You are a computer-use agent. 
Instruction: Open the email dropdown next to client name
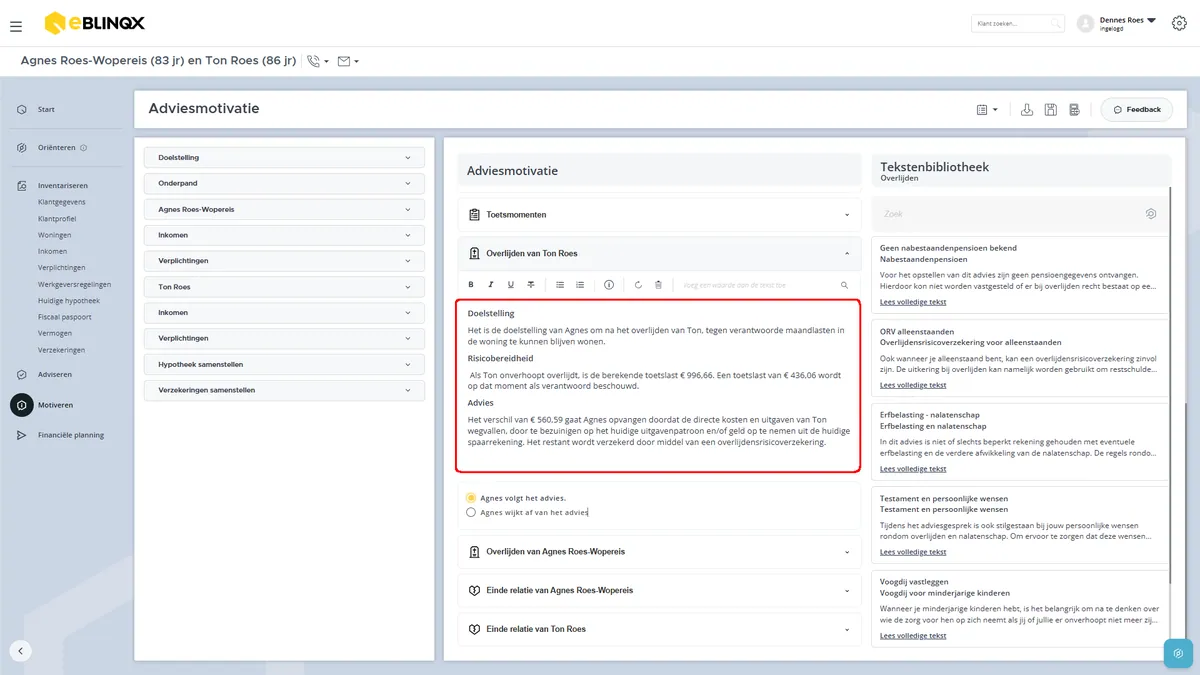pos(348,61)
